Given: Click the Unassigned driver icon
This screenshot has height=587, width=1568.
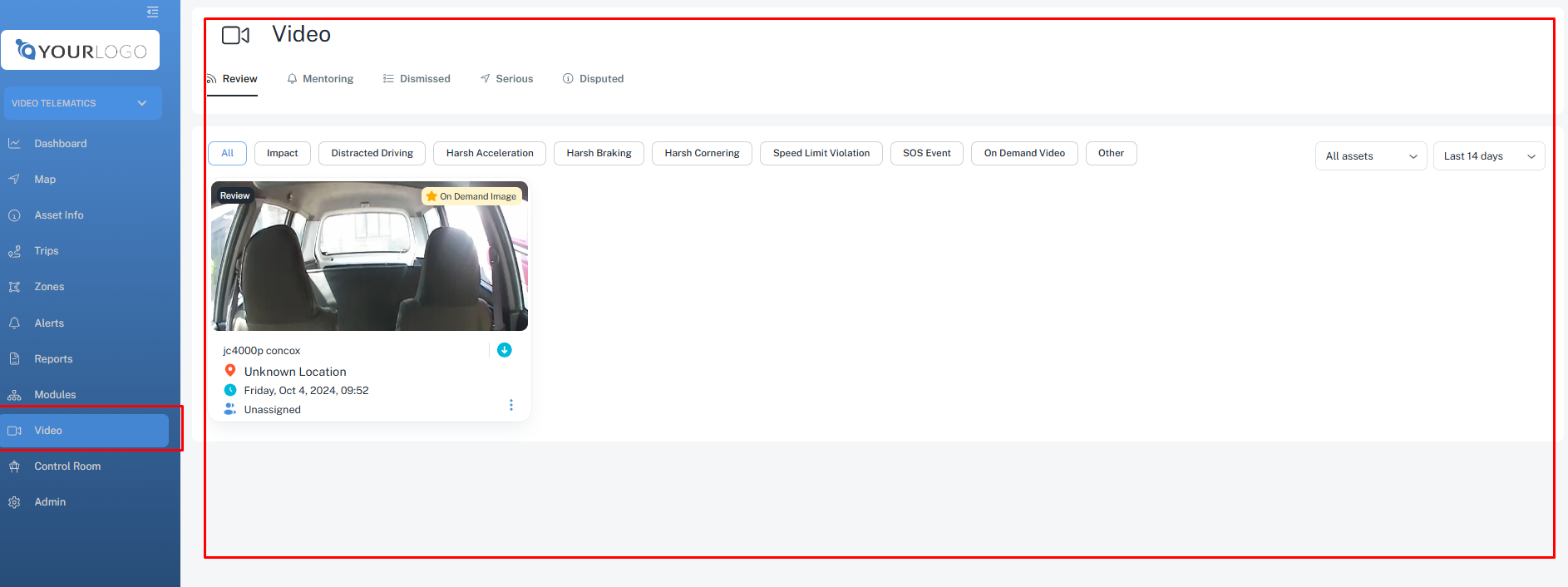Looking at the screenshot, I should [230, 409].
